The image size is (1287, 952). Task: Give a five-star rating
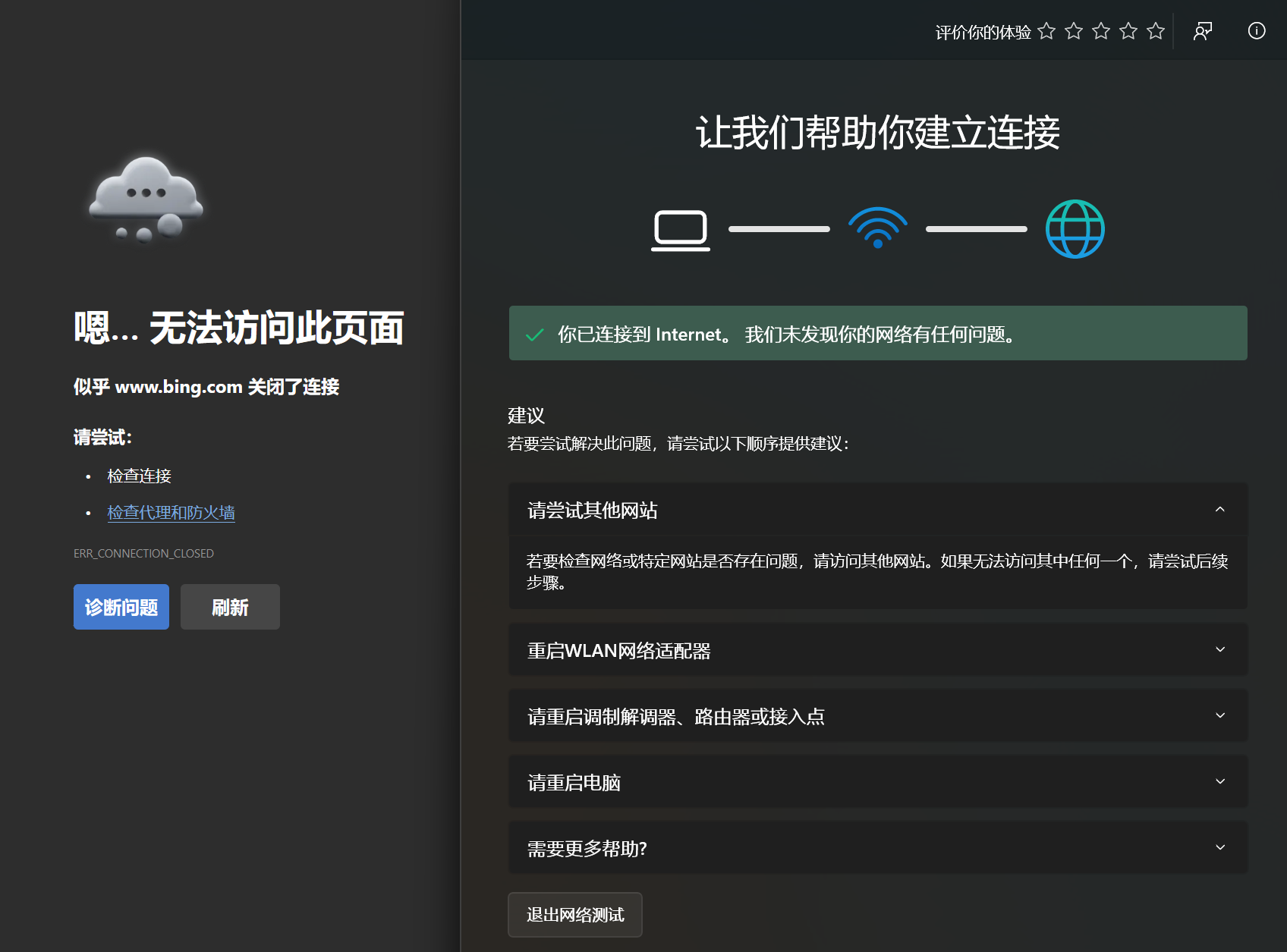coord(1156,31)
